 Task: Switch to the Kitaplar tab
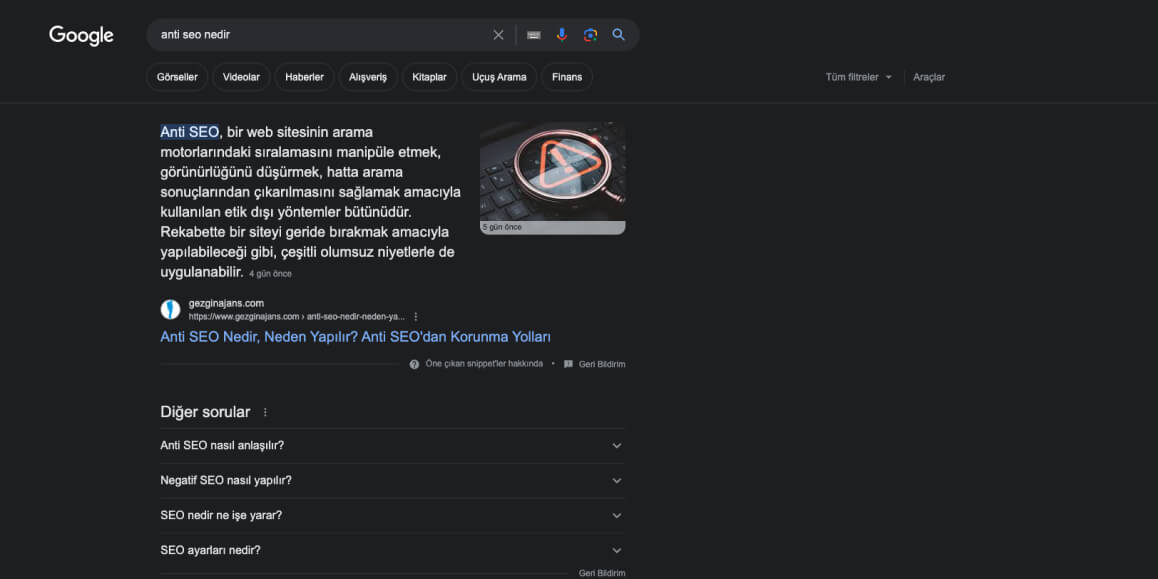pos(430,77)
